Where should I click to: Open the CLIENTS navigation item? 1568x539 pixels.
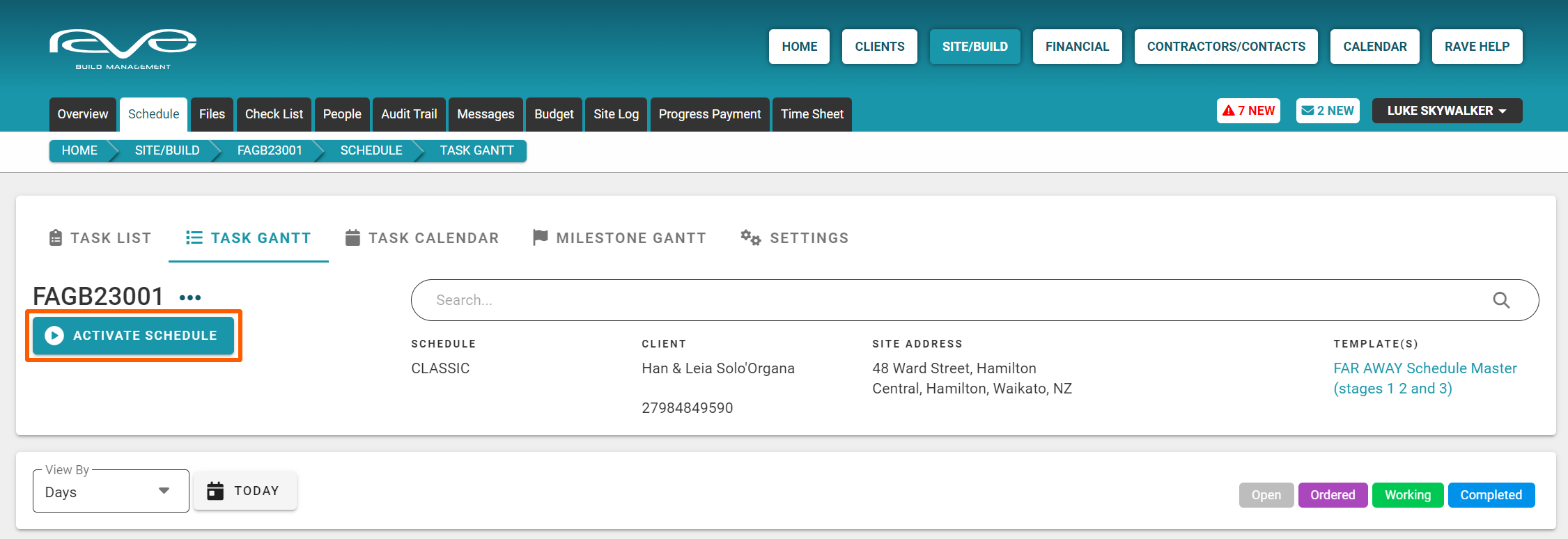point(879,47)
